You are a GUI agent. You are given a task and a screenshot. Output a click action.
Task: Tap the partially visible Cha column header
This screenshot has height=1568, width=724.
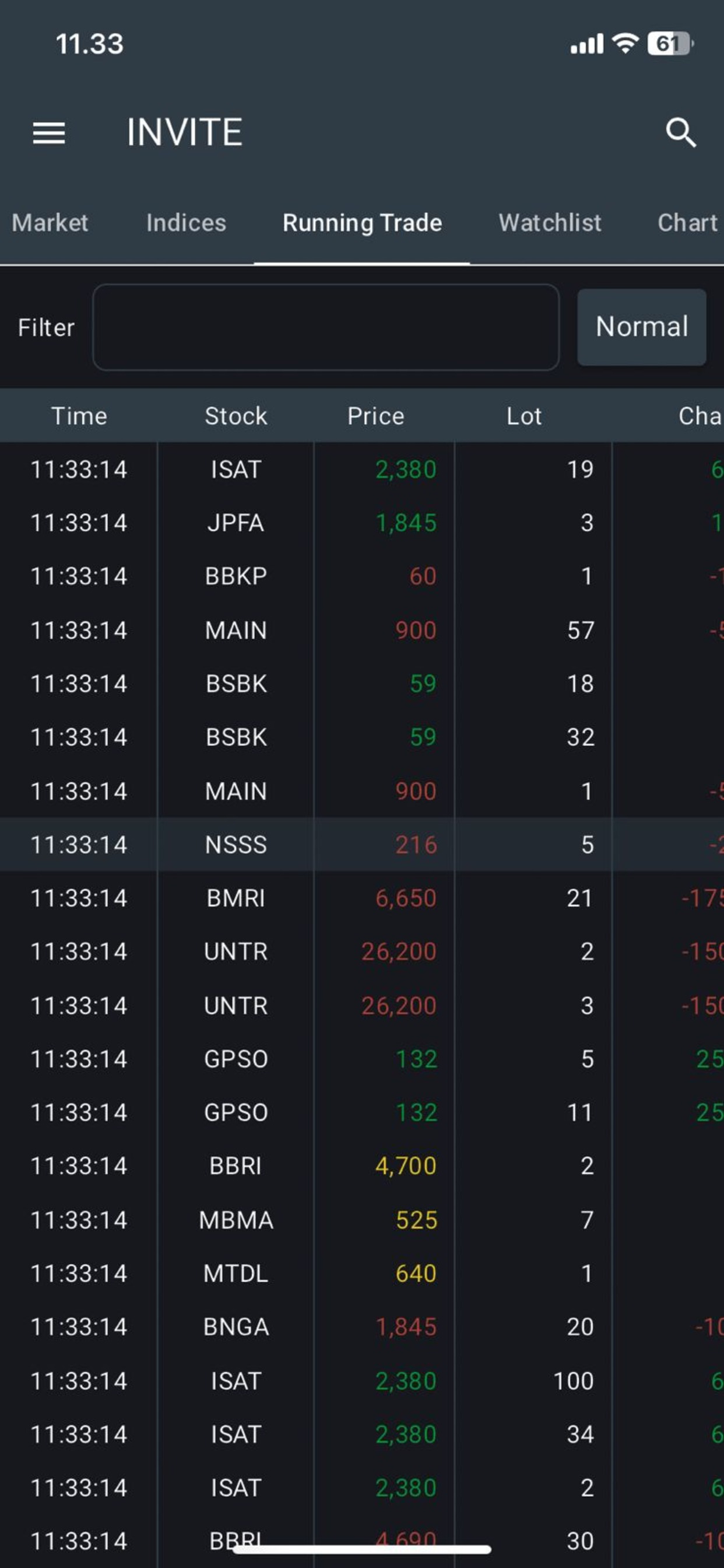[700, 416]
